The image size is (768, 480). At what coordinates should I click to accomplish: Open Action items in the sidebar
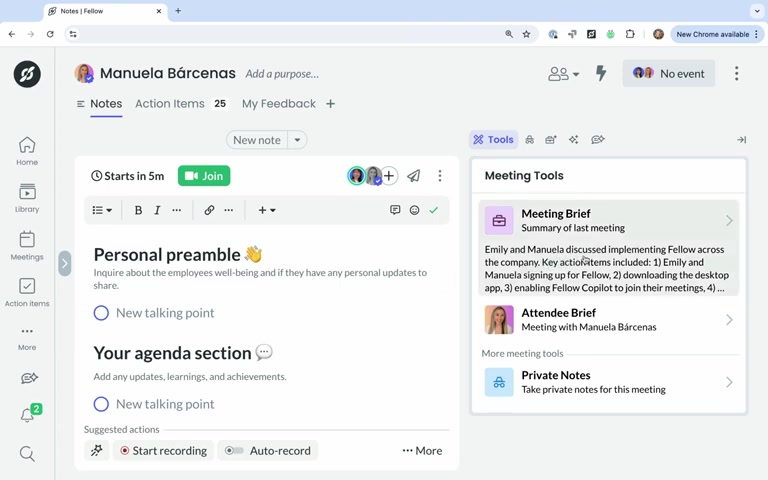pyautogui.click(x=27, y=292)
